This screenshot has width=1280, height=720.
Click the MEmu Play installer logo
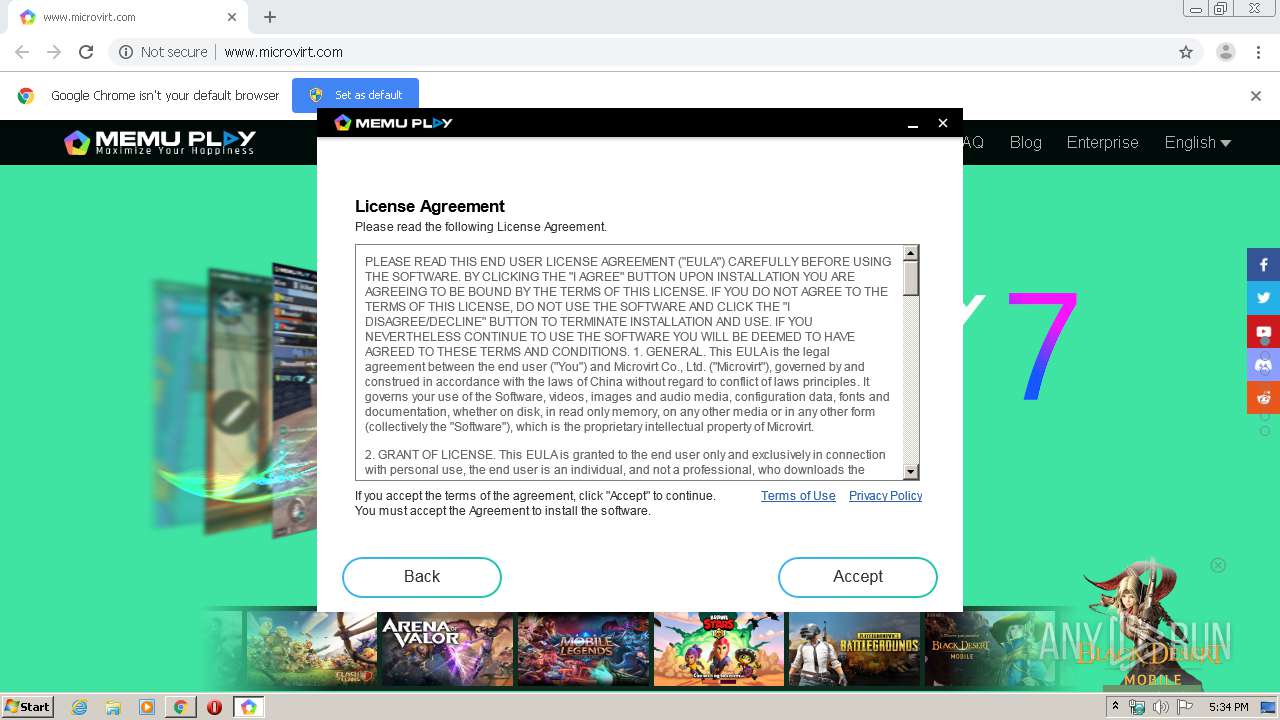(x=393, y=123)
